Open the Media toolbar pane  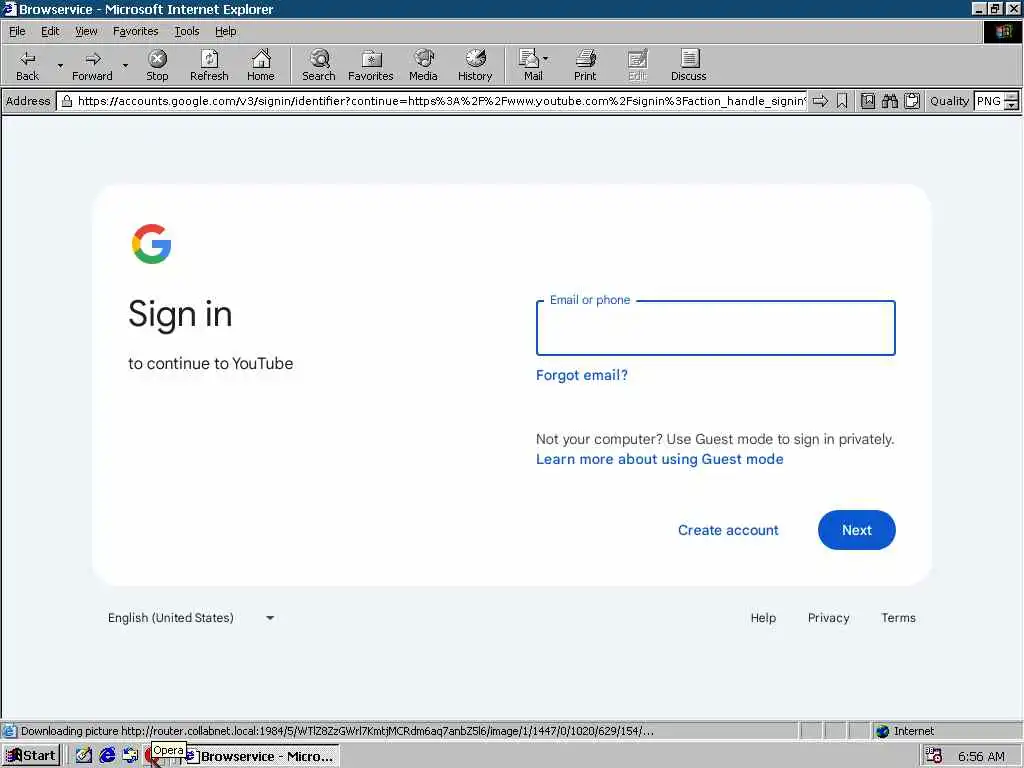[423, 65]
